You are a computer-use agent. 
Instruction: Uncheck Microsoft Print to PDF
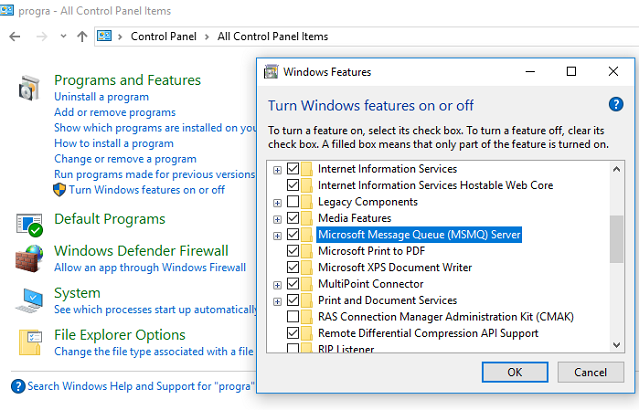[x=293, y=251]
